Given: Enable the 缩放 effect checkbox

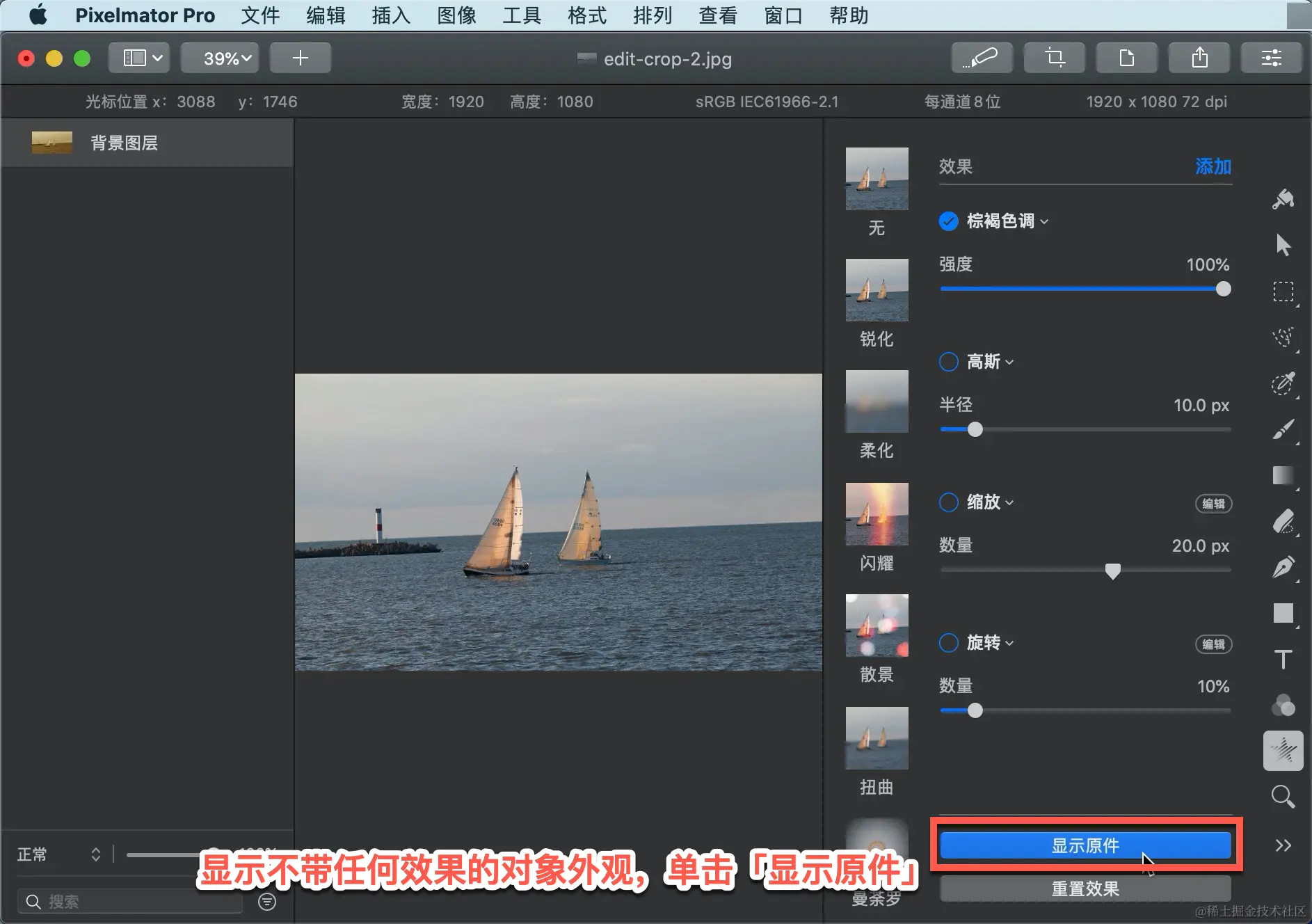Looking at the screenshot, I should click(x=949, y=502).
